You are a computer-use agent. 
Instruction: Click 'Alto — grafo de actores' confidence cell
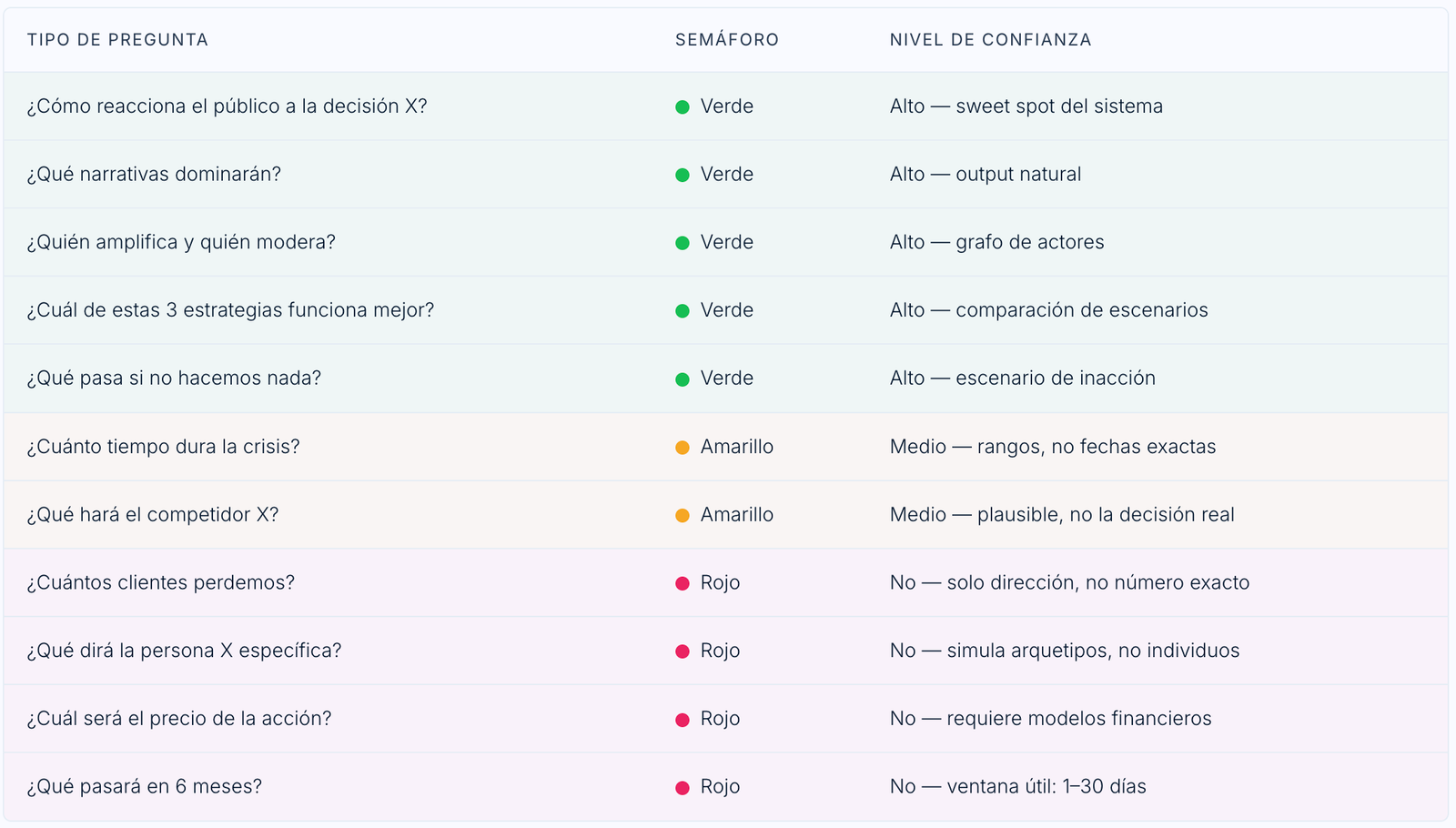click(996, 242)
